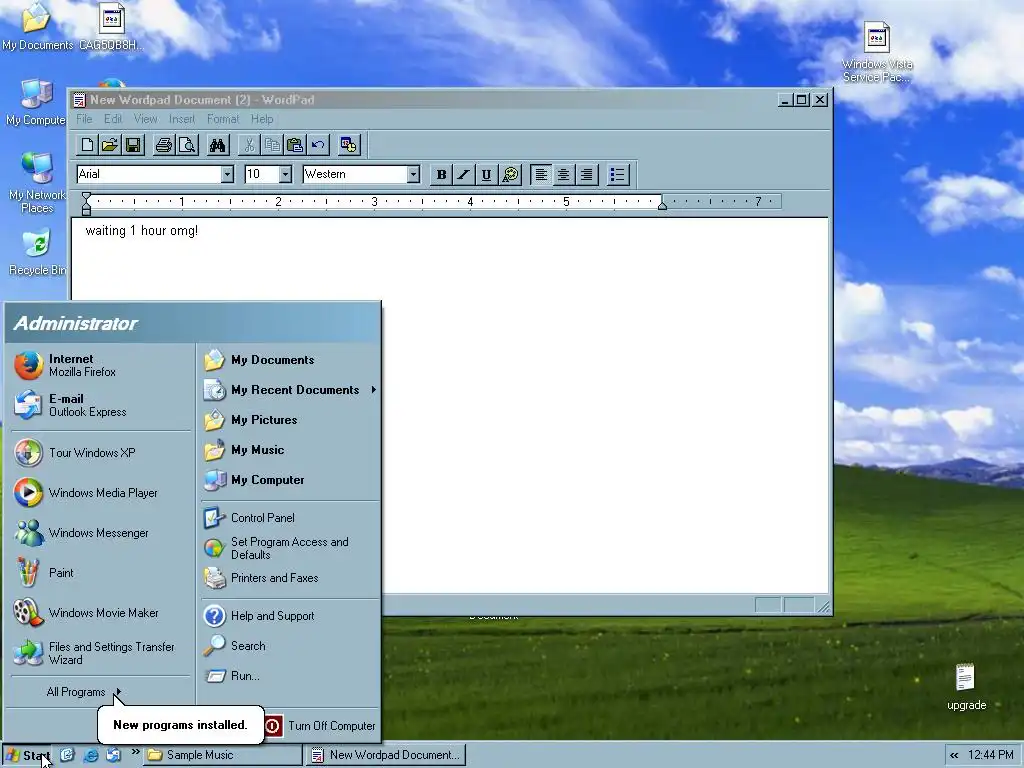This screenshot has height=768, width=1024.
Task: Open Help and Support
Action: click(x=290, y=616)
